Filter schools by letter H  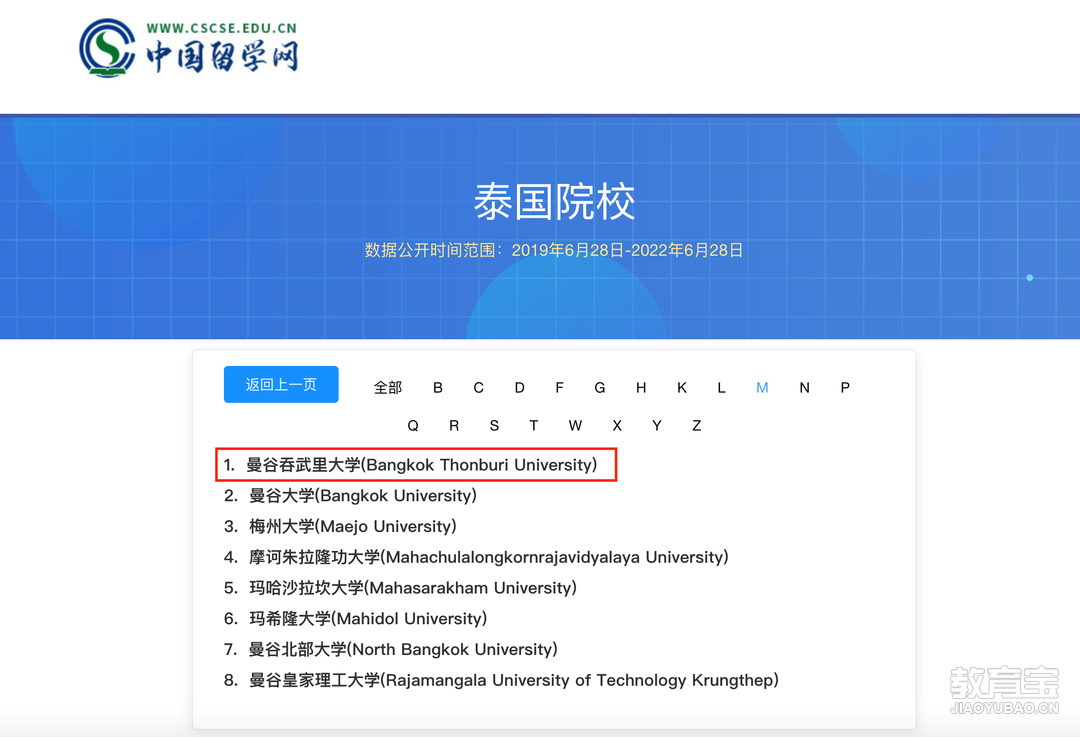pos(641,388)
